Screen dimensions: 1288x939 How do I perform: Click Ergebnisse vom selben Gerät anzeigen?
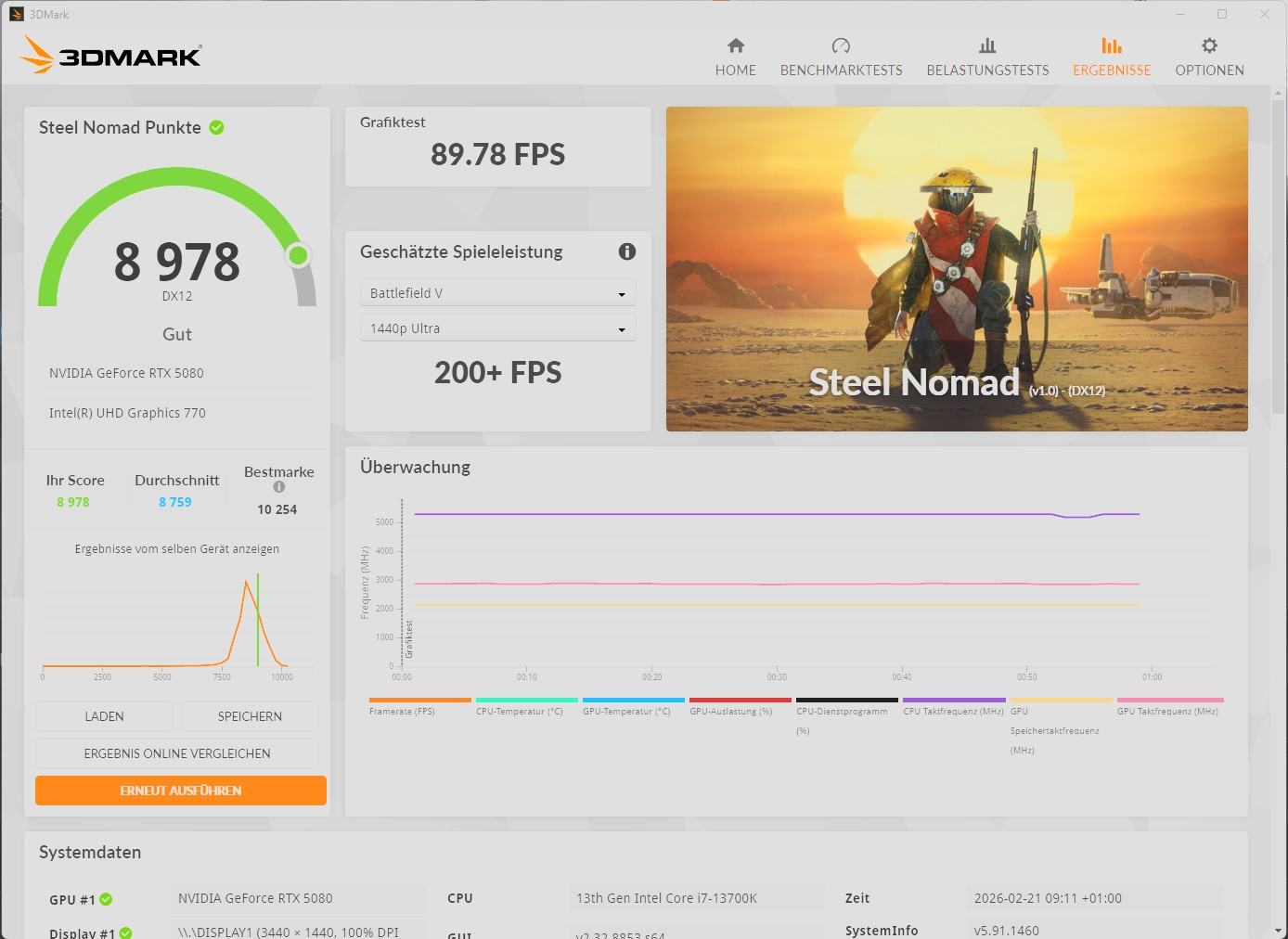click(177, 548)
